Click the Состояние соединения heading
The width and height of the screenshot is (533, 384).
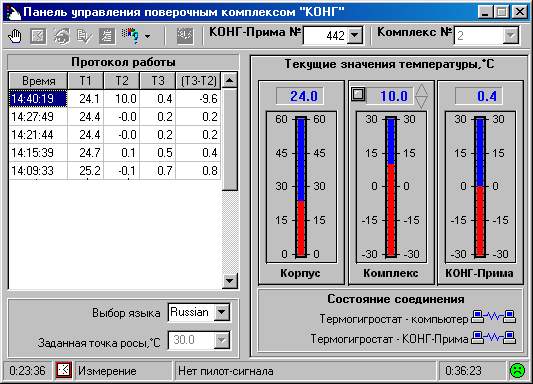[396, 299]
